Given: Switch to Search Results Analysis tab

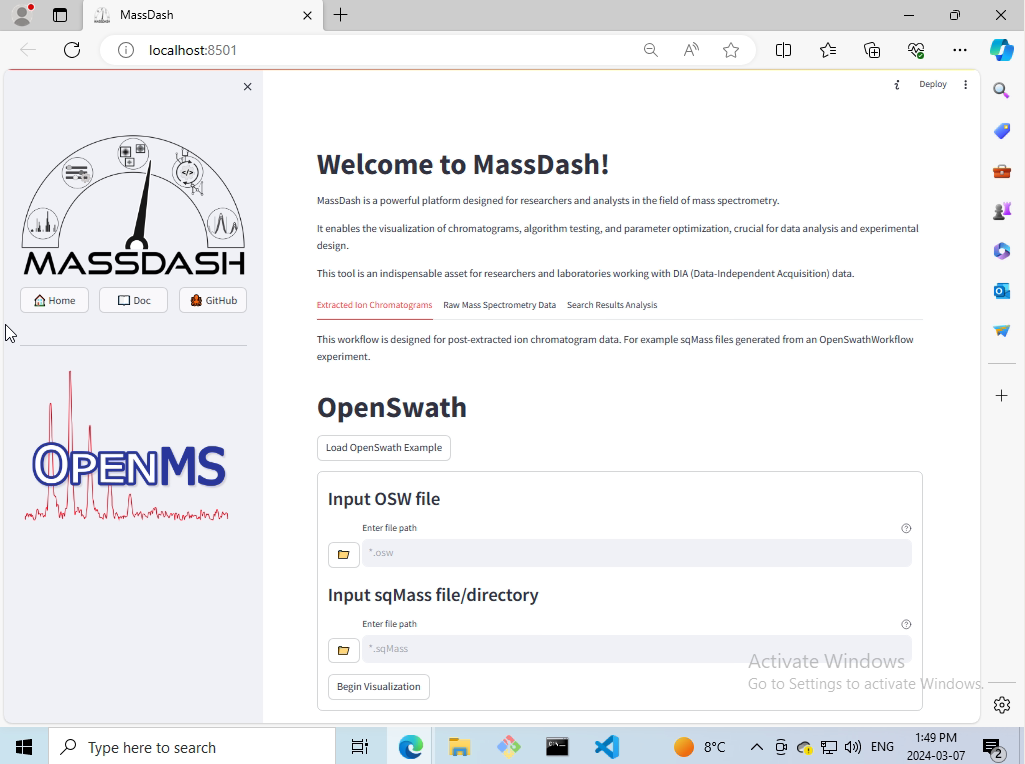Looking at the screenshot, I should point(612,305).
